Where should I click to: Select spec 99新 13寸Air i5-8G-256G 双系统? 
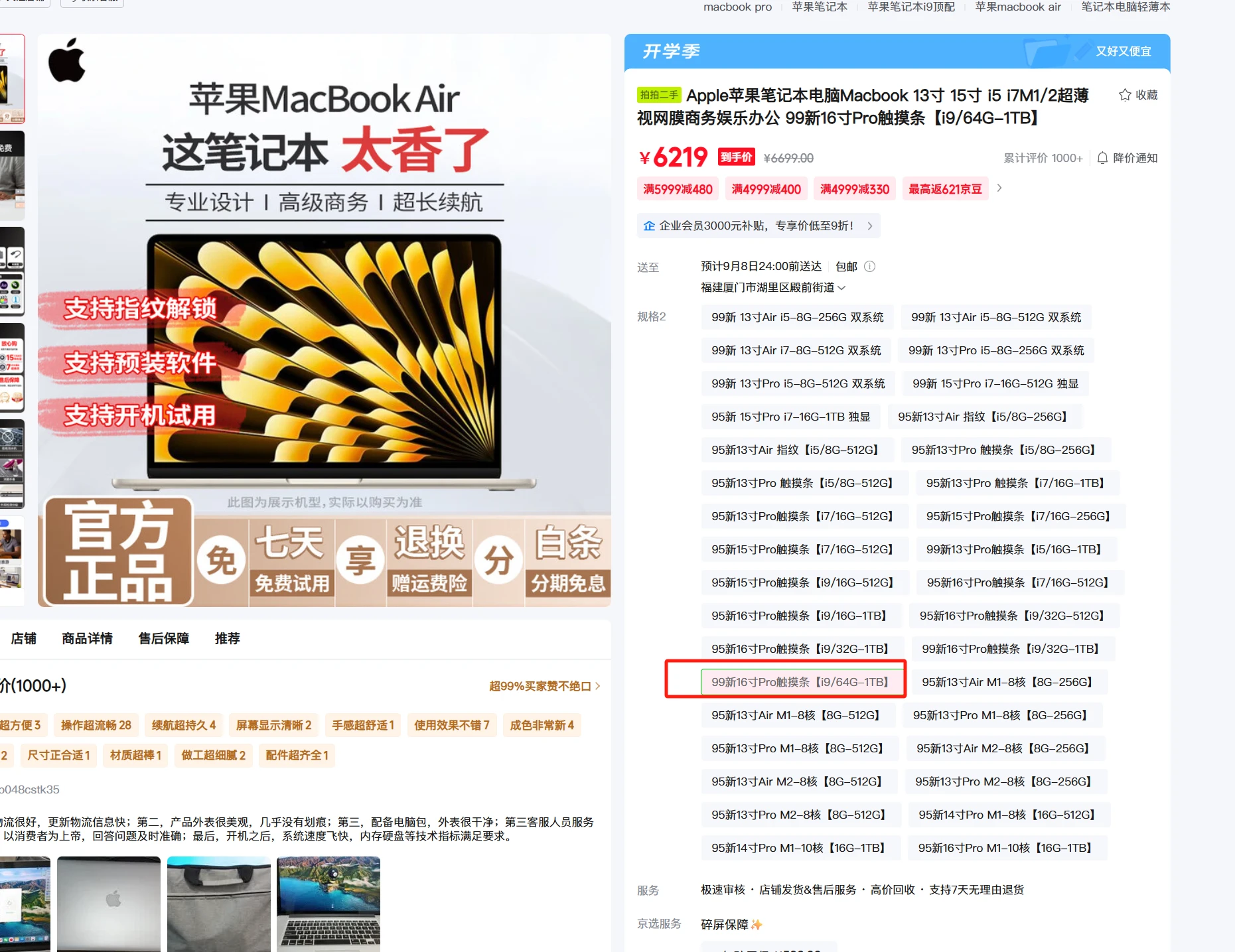click(x=797, y=318)
